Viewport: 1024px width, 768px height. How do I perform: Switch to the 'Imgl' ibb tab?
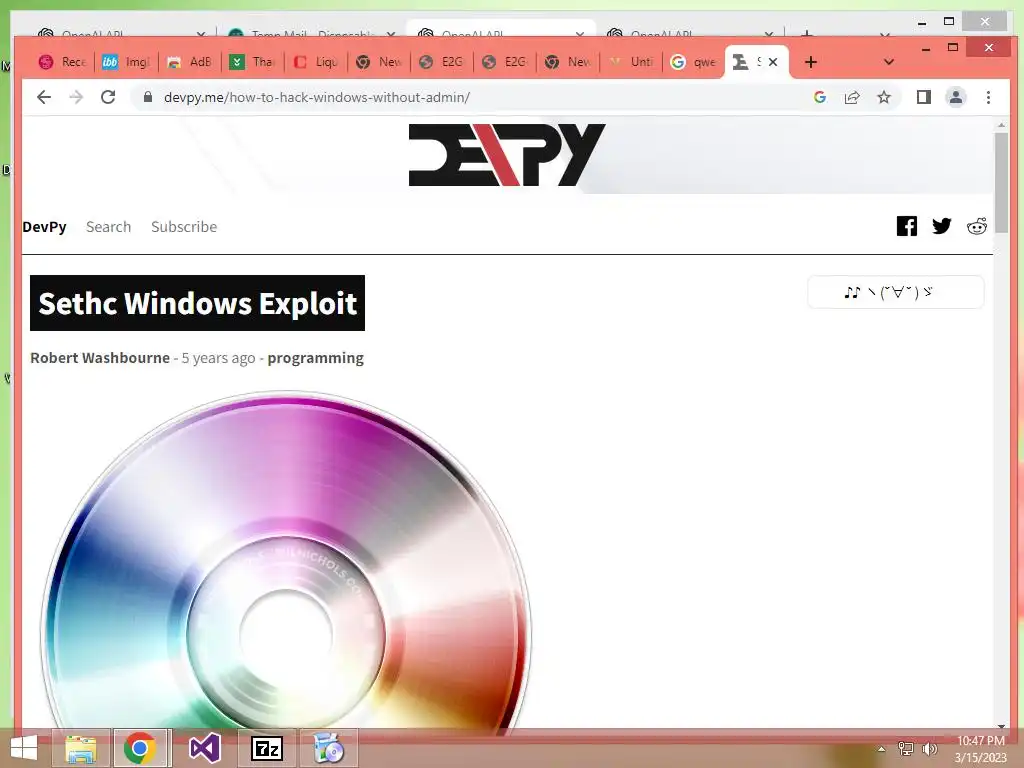[126, 62]
